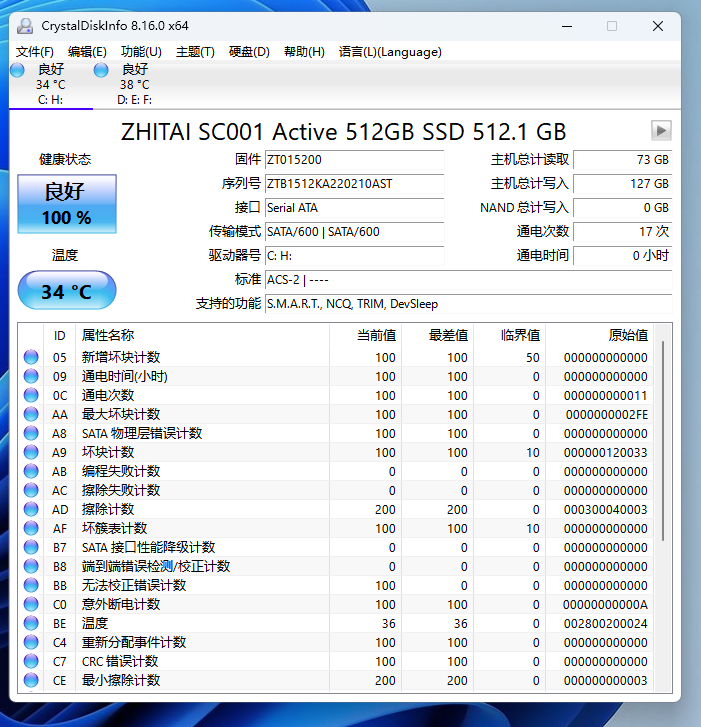Click the power on hours value 0 小时

(623, 255)
